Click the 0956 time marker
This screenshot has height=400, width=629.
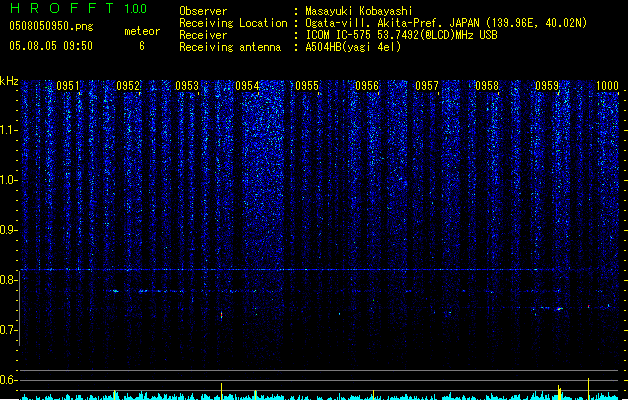367,86
